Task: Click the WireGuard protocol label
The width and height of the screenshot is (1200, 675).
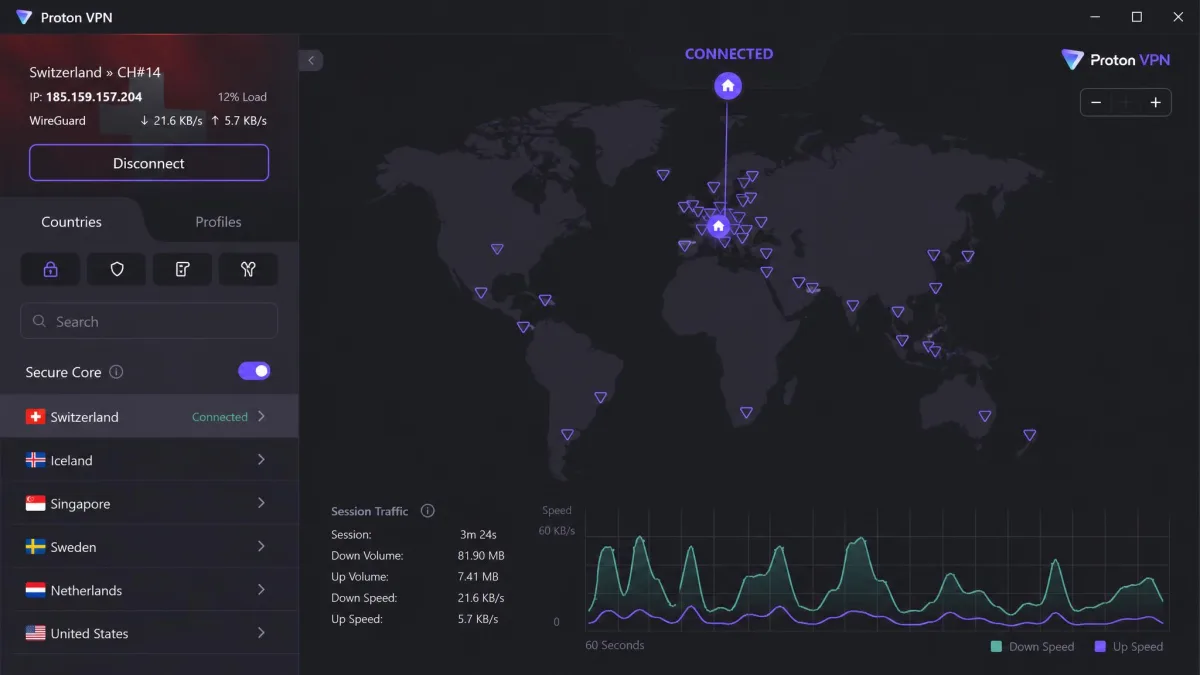Action: click(57, 120)
